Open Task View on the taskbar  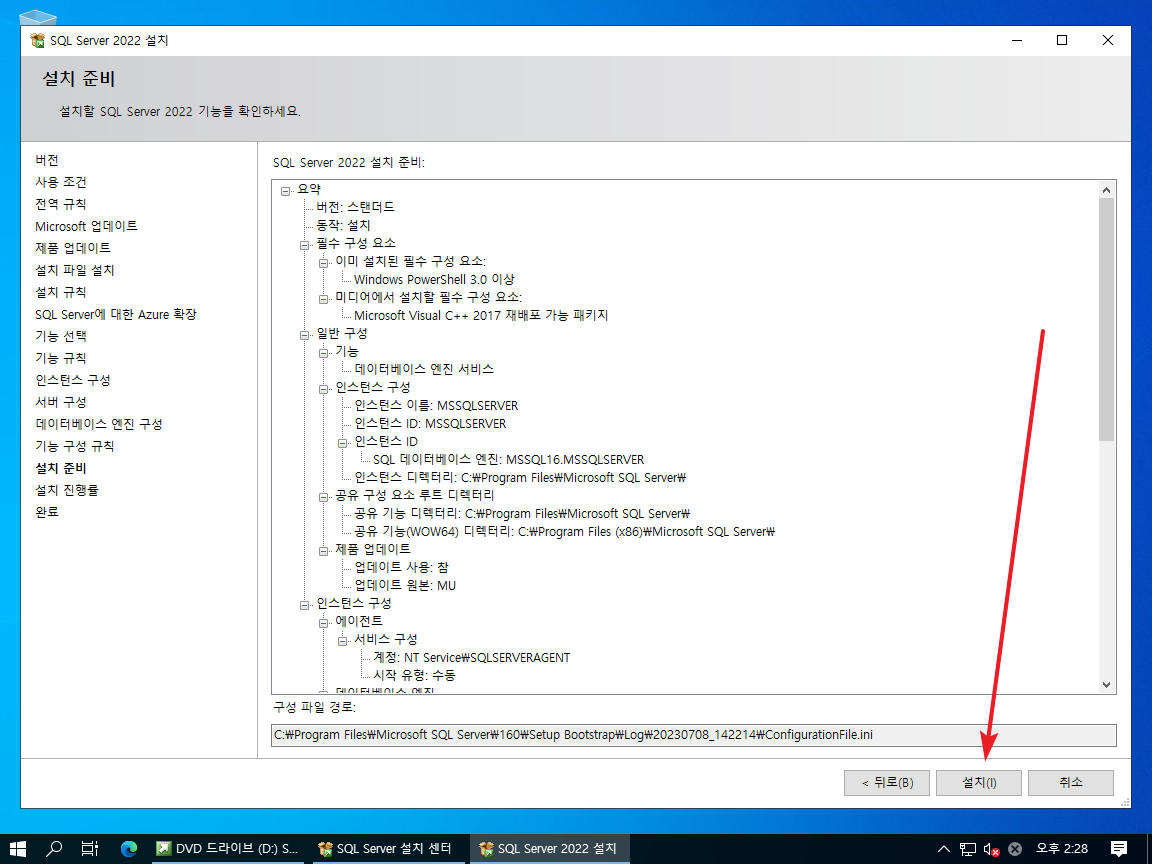(90, 849)
